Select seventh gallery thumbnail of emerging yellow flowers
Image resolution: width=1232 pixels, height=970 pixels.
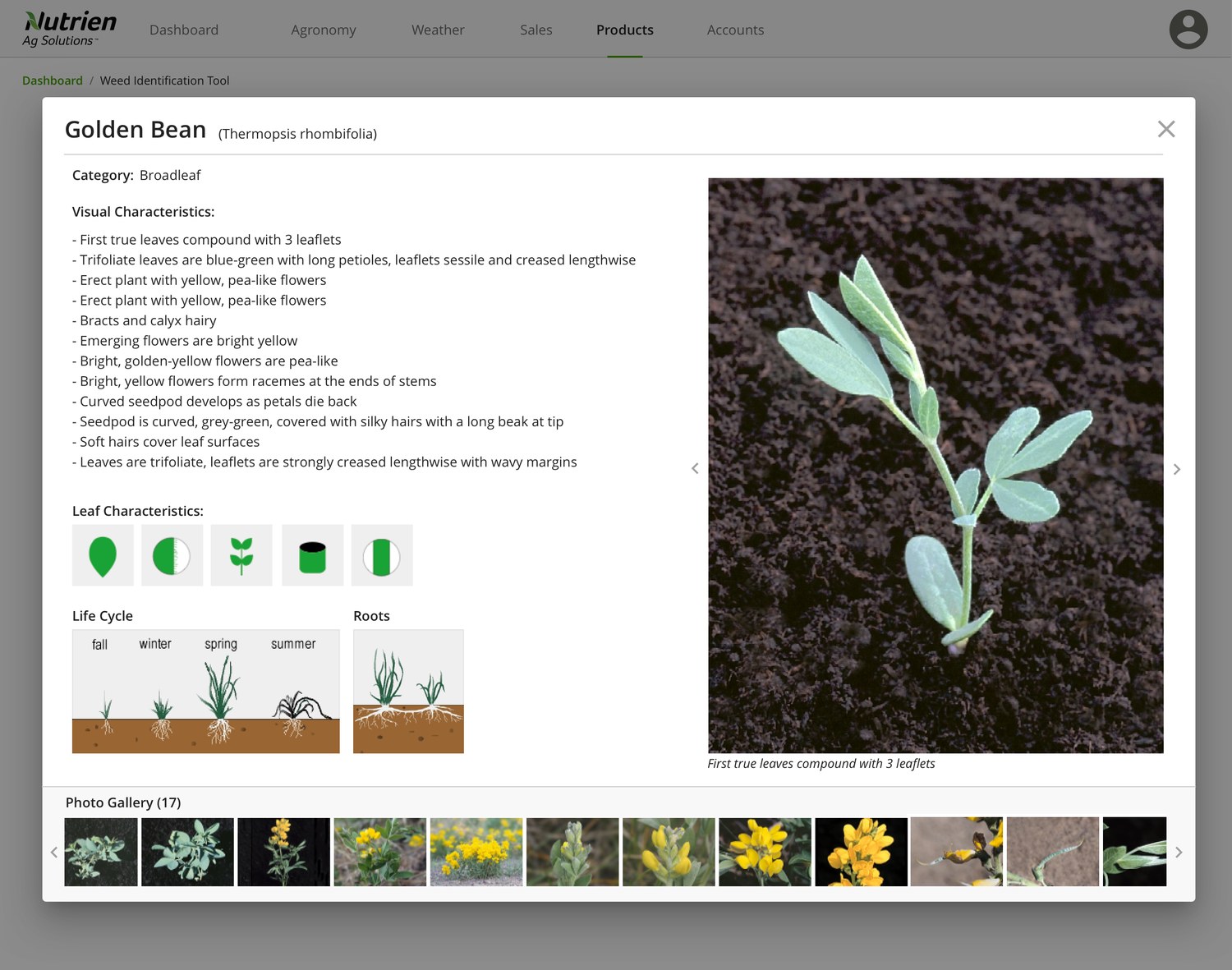669,852
